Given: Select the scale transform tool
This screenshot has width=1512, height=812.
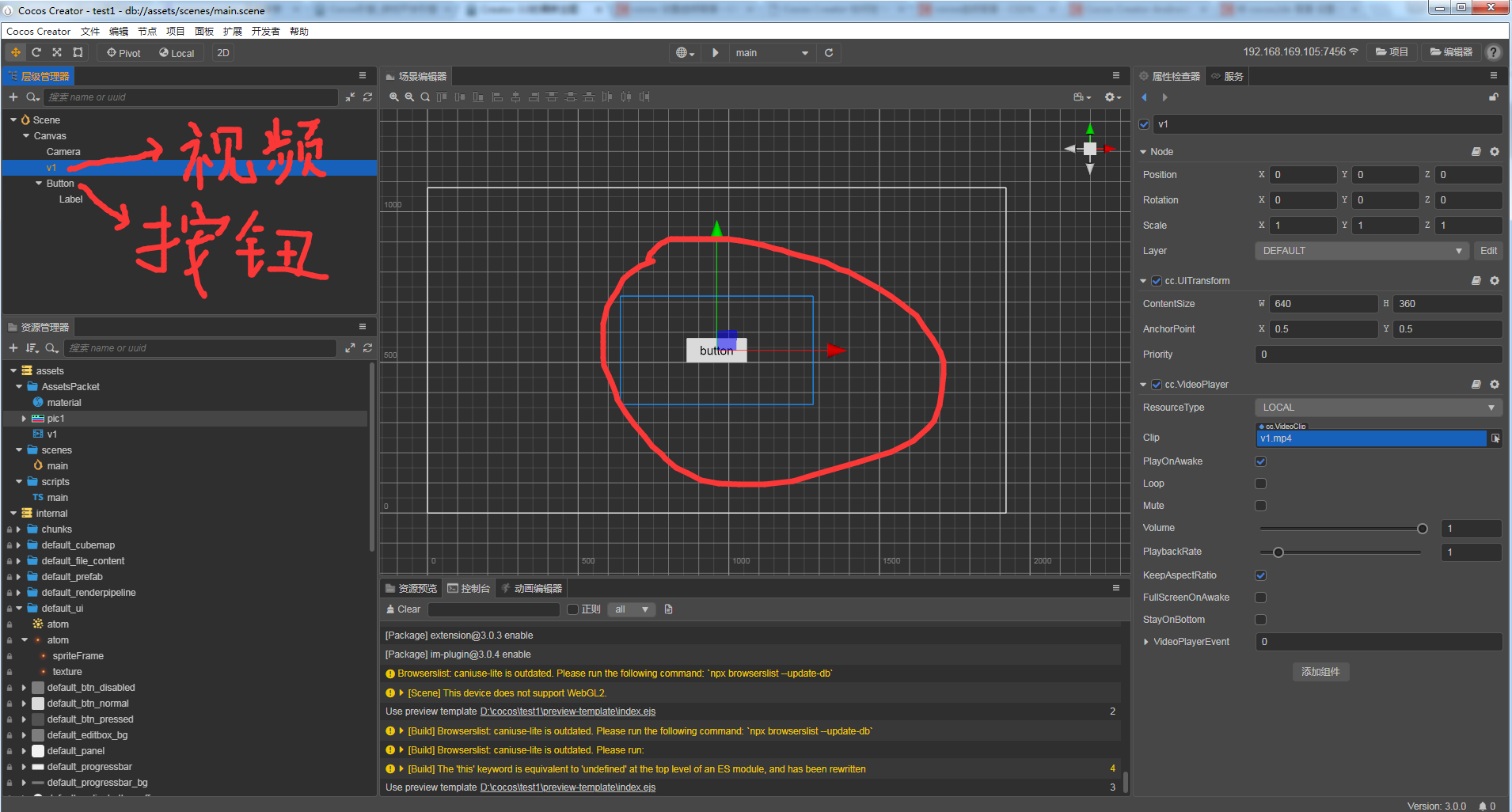Looking at the screenshot, I should pos(57,52).
